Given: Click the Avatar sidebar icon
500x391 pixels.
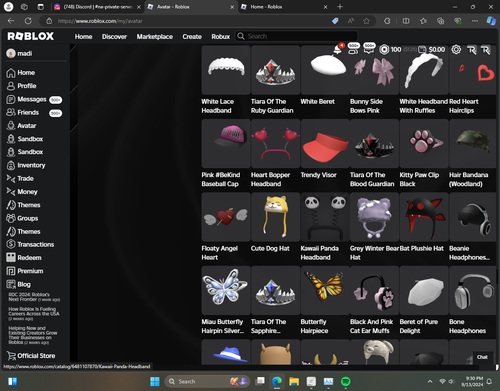Looking at the screenshot, I should (x=11, y=126).
